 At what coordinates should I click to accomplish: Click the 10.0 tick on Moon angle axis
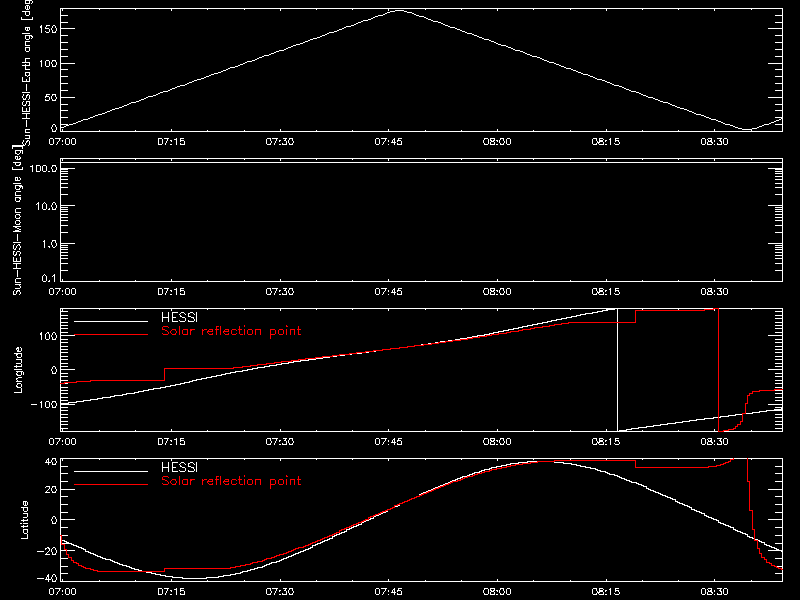point(46,207)
